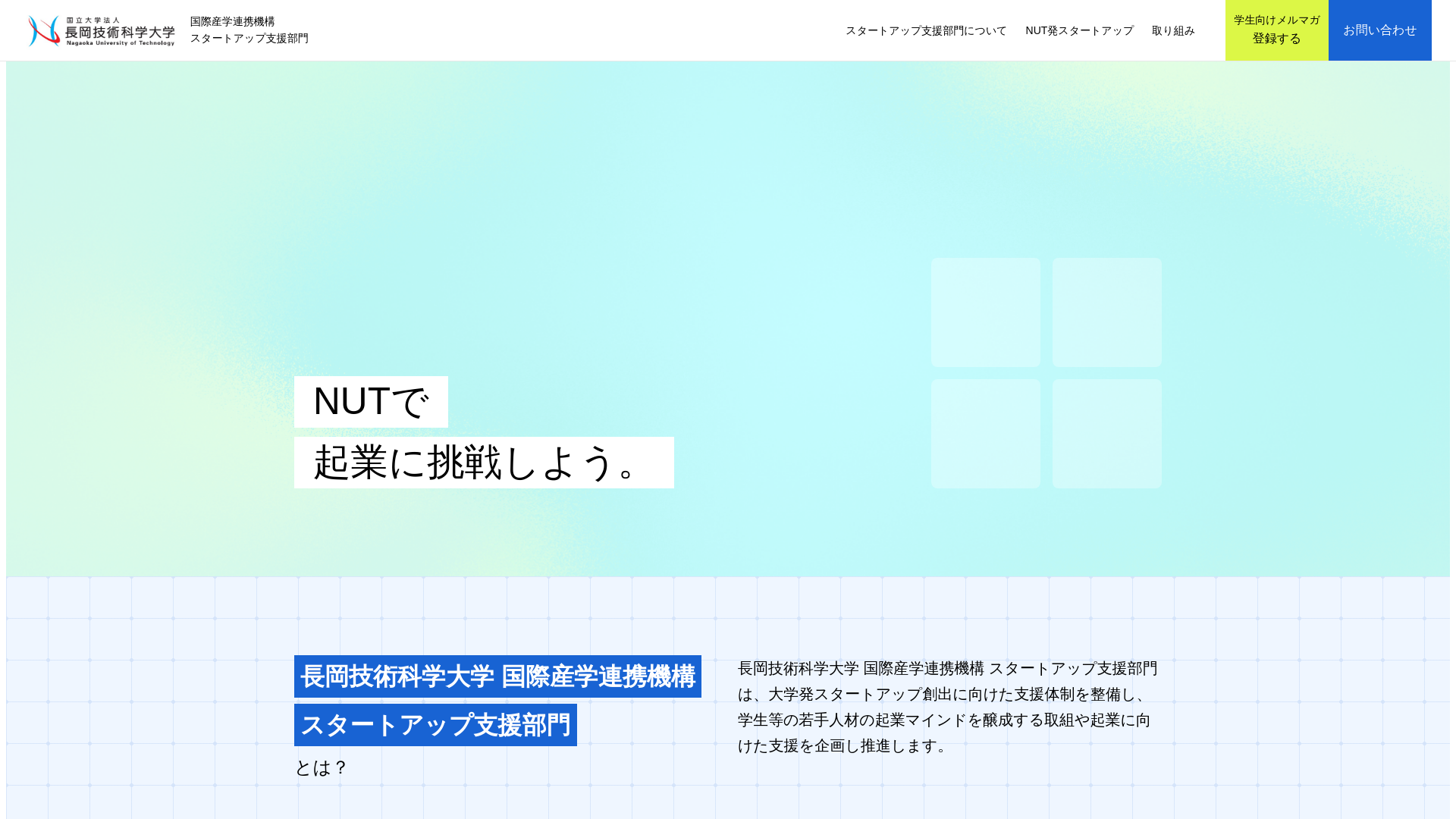Open the スタートアップ支援部門について menu

[926, 30]
